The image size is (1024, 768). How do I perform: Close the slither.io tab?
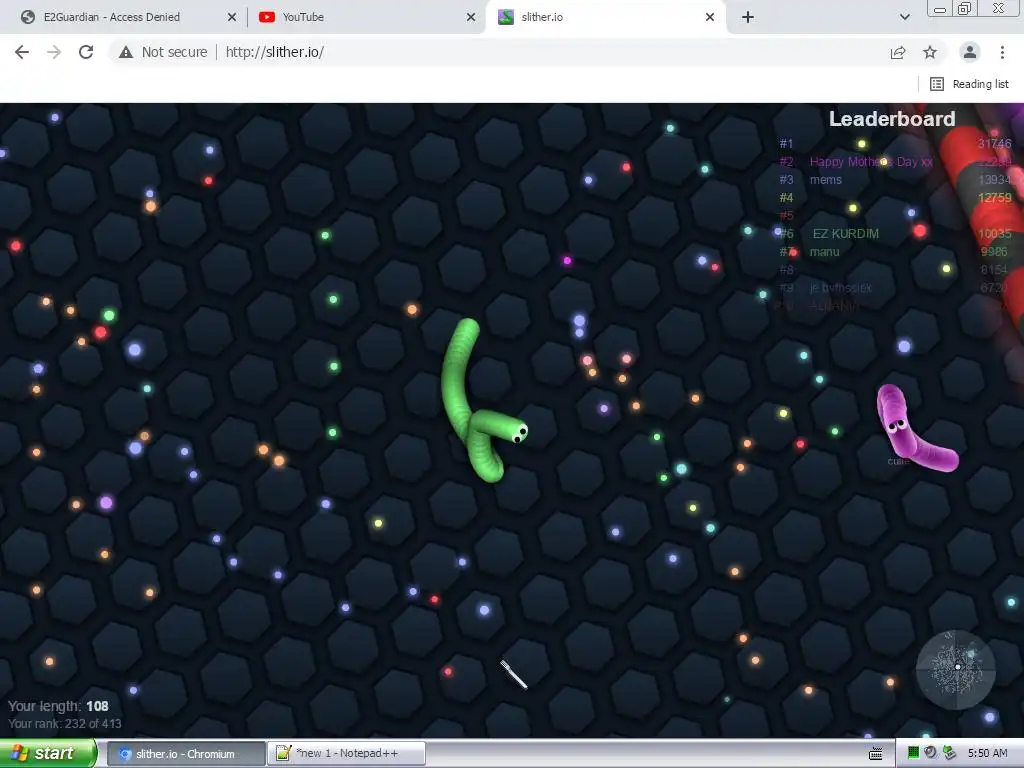(710, 17)
